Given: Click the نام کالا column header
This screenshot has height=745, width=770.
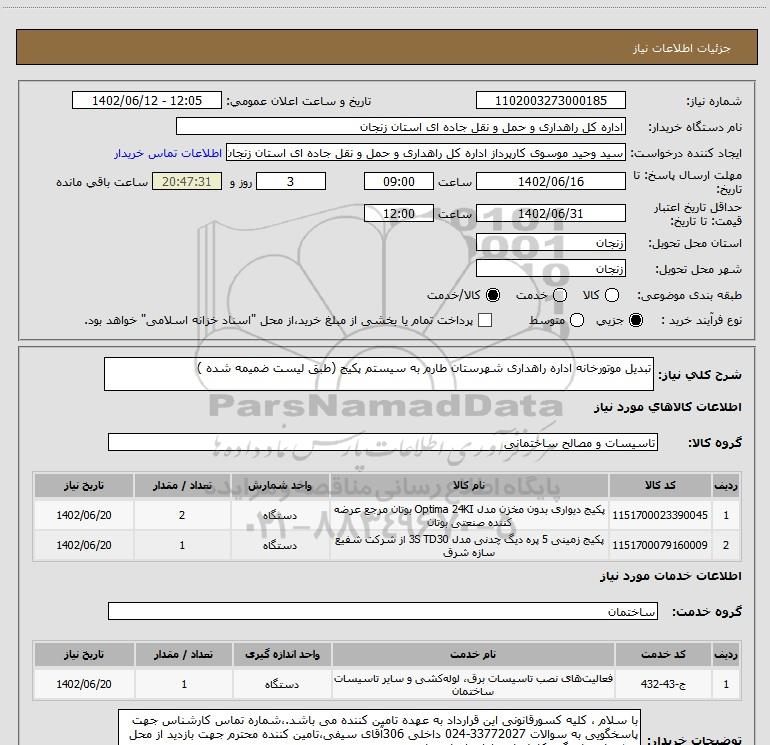Looking at the screenshot, I should (x=469, y=485).
